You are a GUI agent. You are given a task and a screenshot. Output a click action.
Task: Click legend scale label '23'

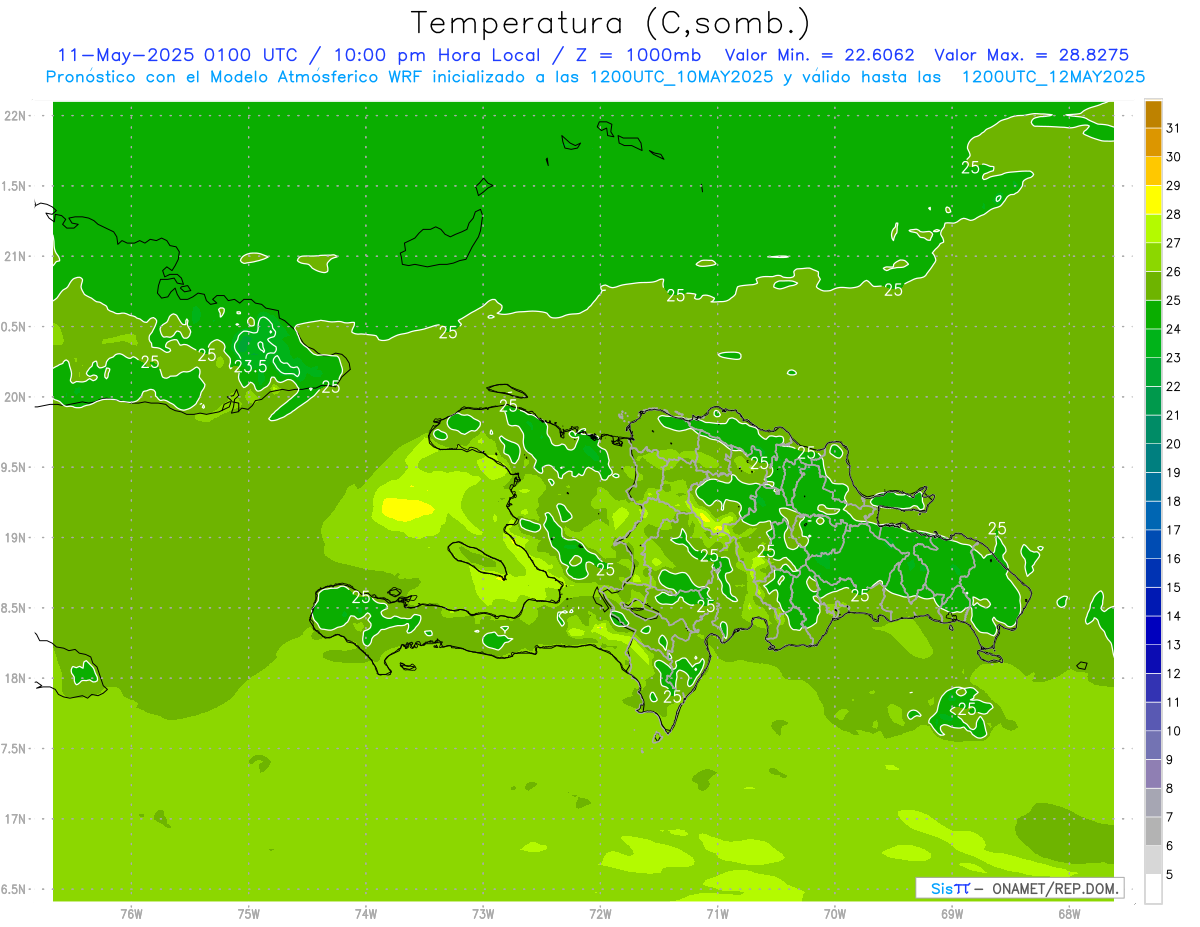tap(1174, 358)
